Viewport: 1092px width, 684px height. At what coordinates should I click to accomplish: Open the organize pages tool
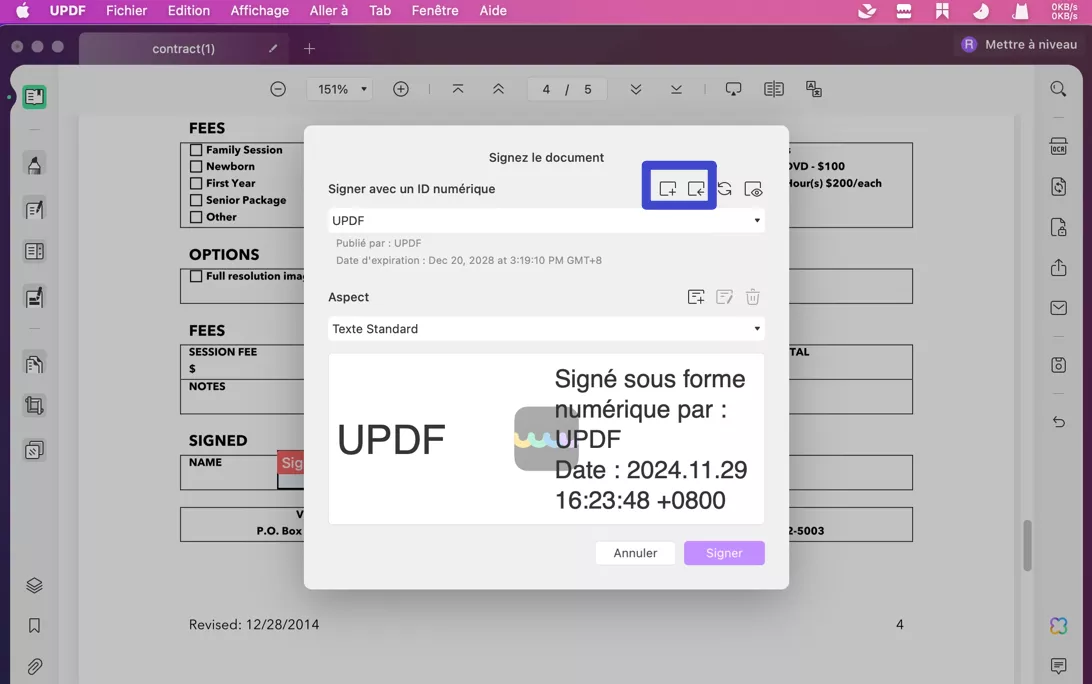[34, 364]
